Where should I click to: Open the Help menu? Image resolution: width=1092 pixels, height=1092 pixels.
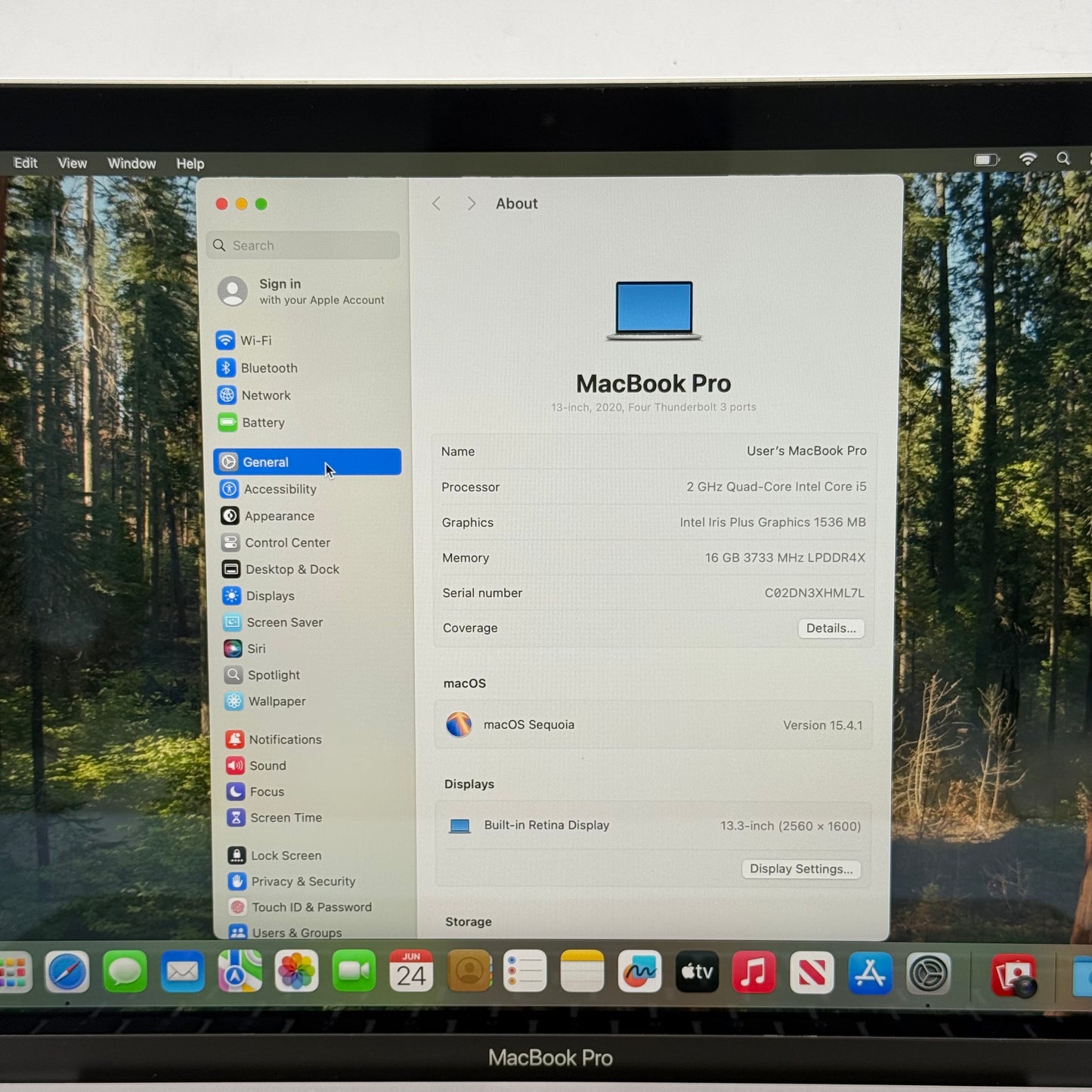(190, 163)
